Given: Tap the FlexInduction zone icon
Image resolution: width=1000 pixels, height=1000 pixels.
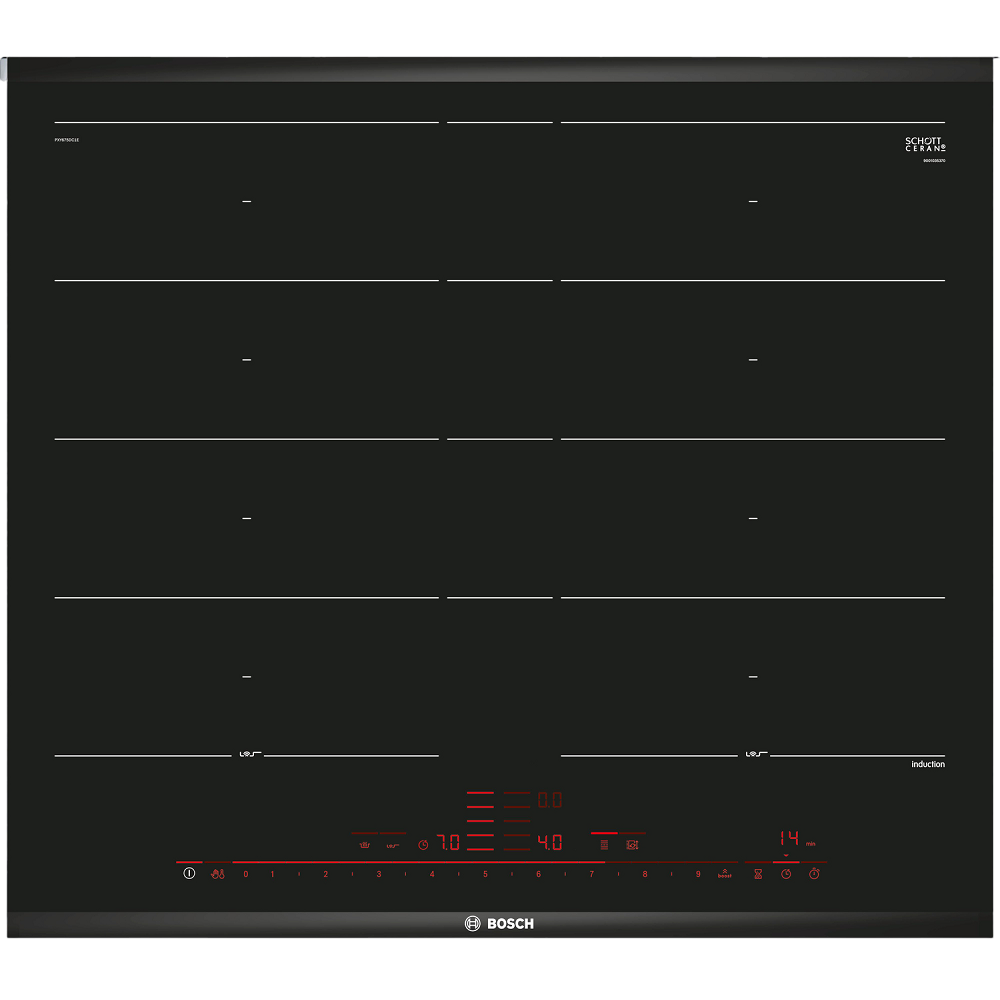Looking at the screenshot, I should point(604,844).
